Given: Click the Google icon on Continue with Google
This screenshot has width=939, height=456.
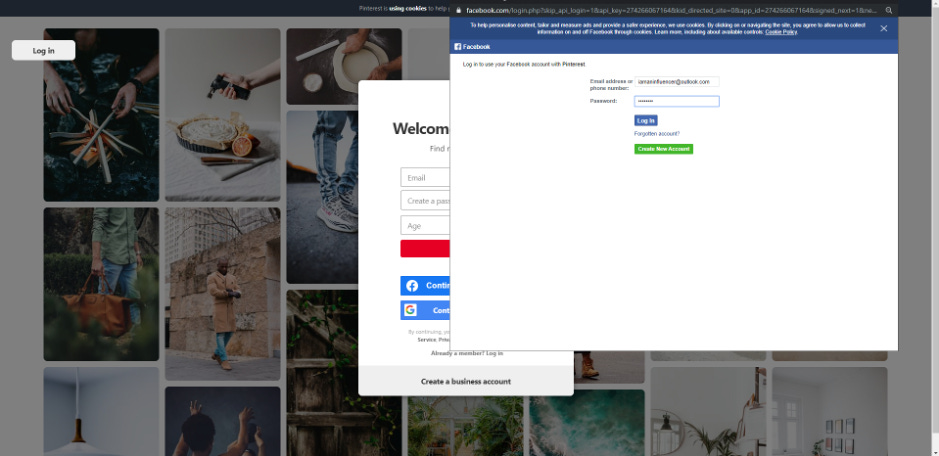Looking at the screenshot, I should point(410,310).
